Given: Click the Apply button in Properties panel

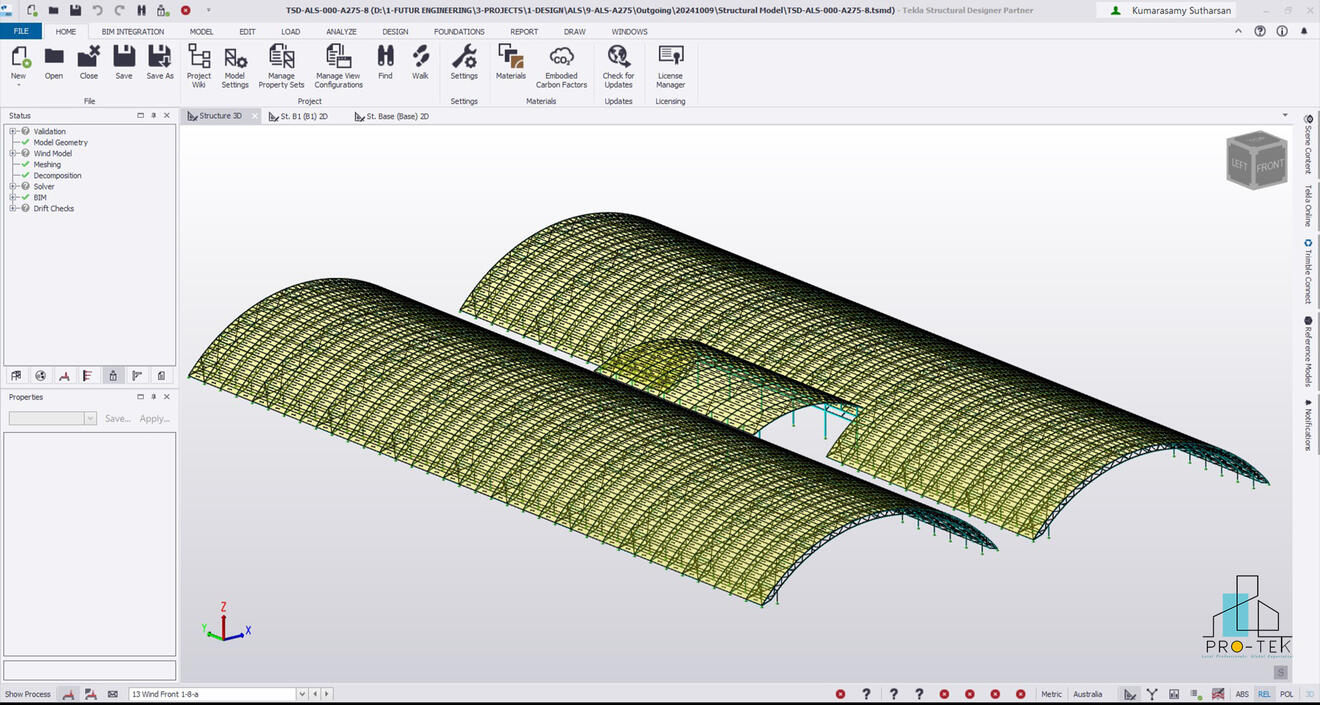Looking at the screenshot, I should coord(152,418).
